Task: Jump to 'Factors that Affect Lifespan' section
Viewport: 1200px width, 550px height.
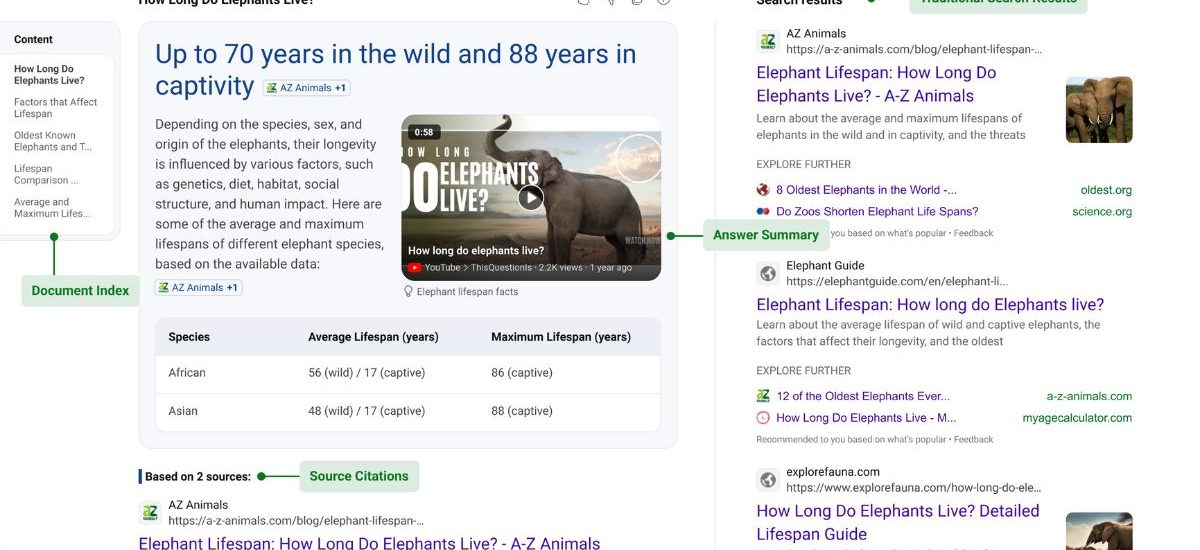Action: click(x=56, y=108)
